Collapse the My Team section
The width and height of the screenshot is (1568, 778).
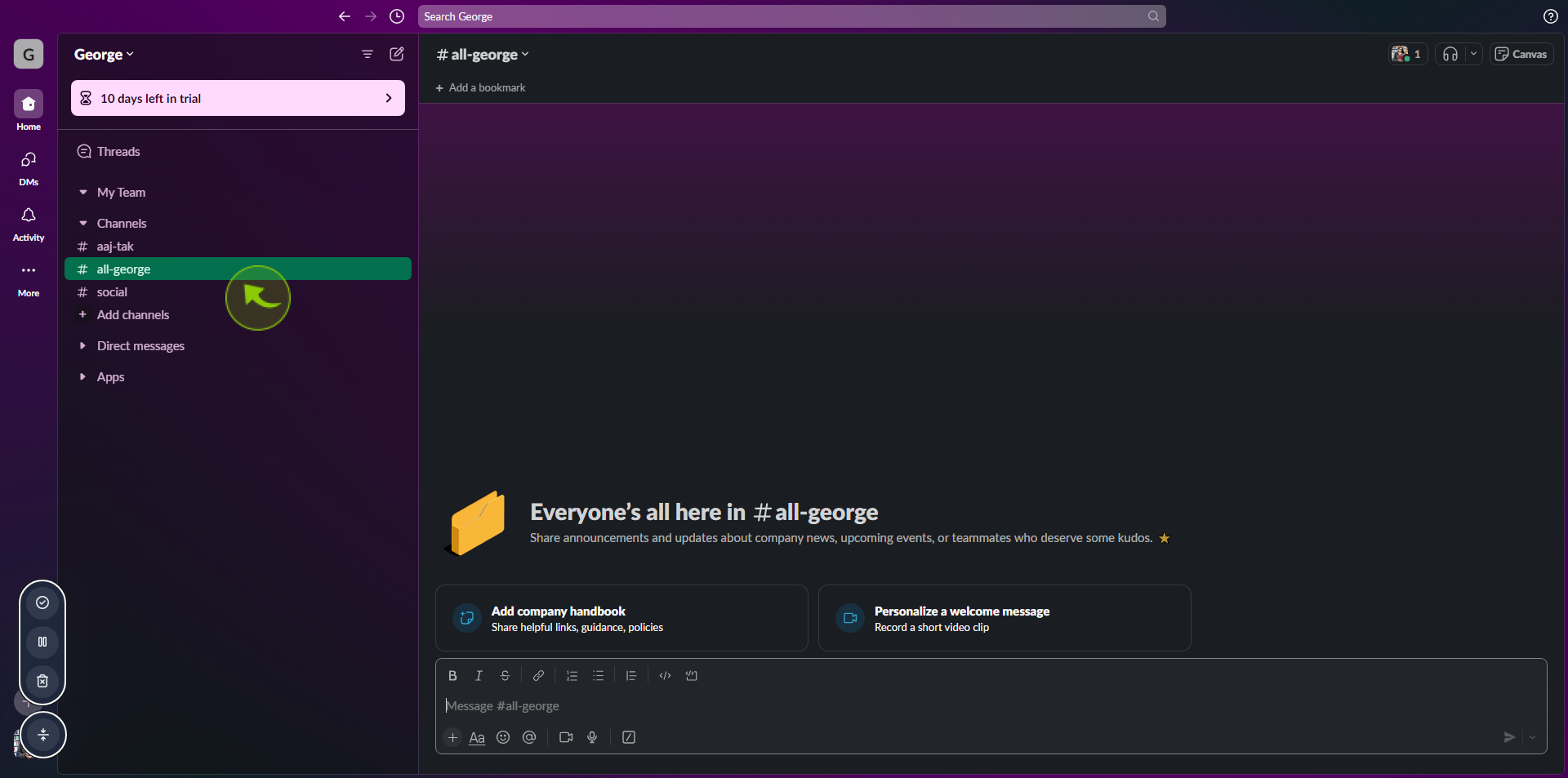[x=83, y=193]
